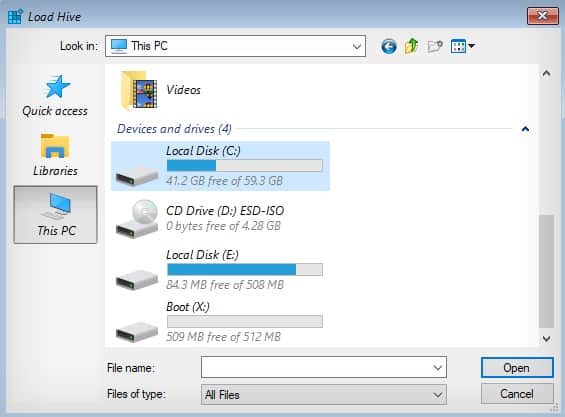
Task: Click "CD Drive (D:) ESD-ISO" label
Action: tap(225, 210)
